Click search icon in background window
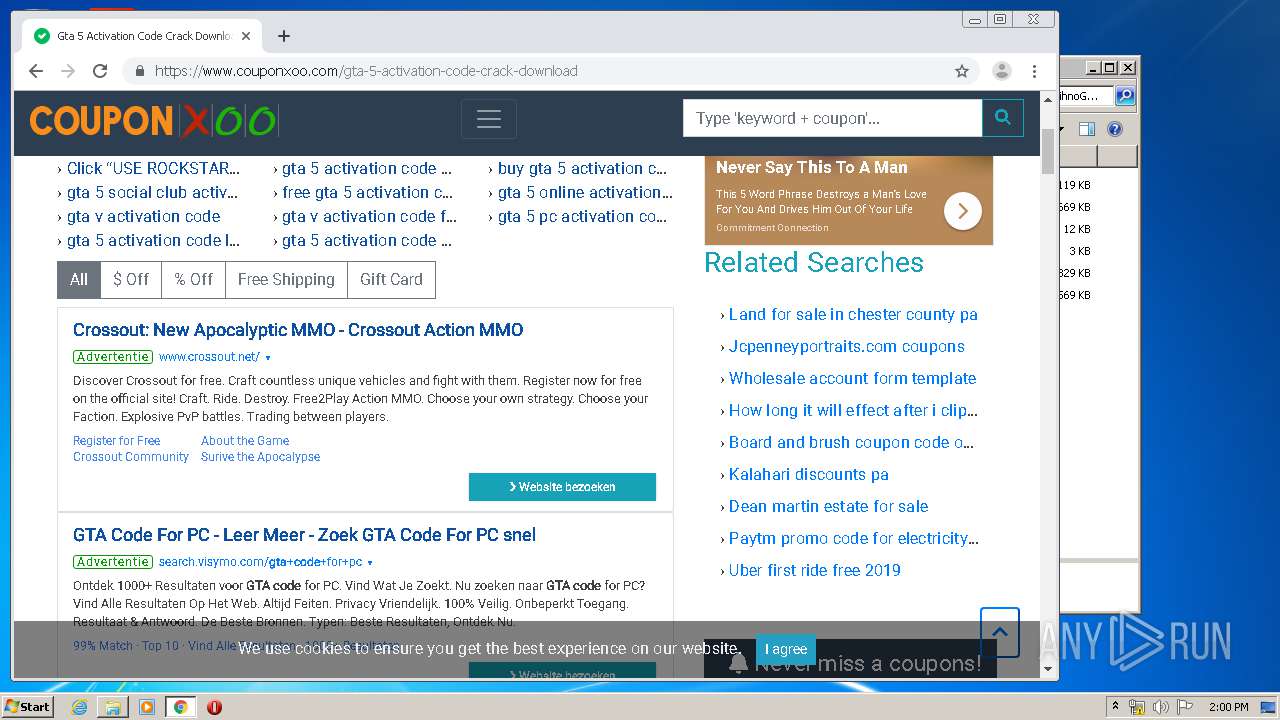Viewport: 1280px width, 720px height. (x=1125, y=96)
